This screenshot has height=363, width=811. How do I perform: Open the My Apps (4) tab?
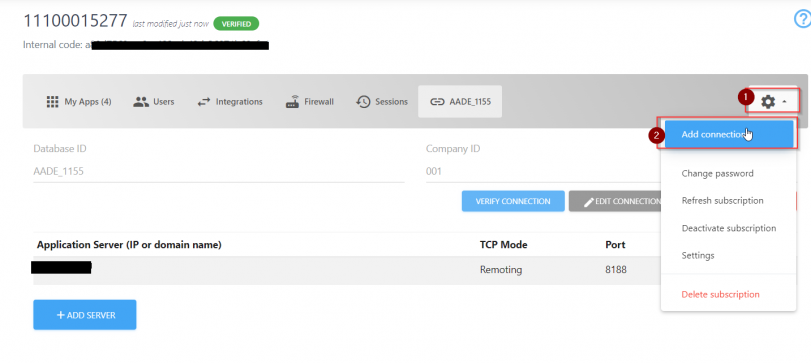[x=79, y=101]
